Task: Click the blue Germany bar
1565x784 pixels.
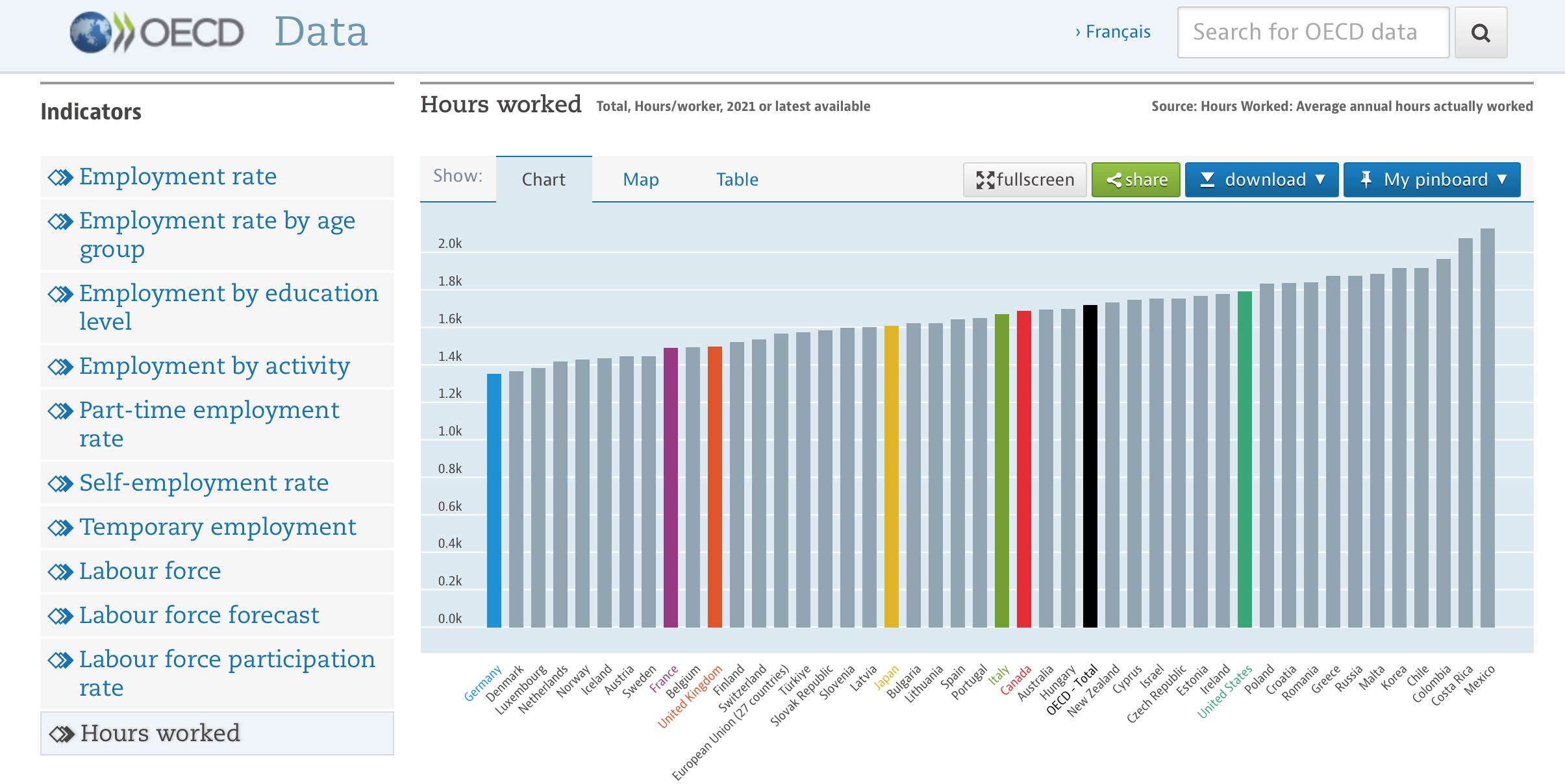Action: click(494, 500)
